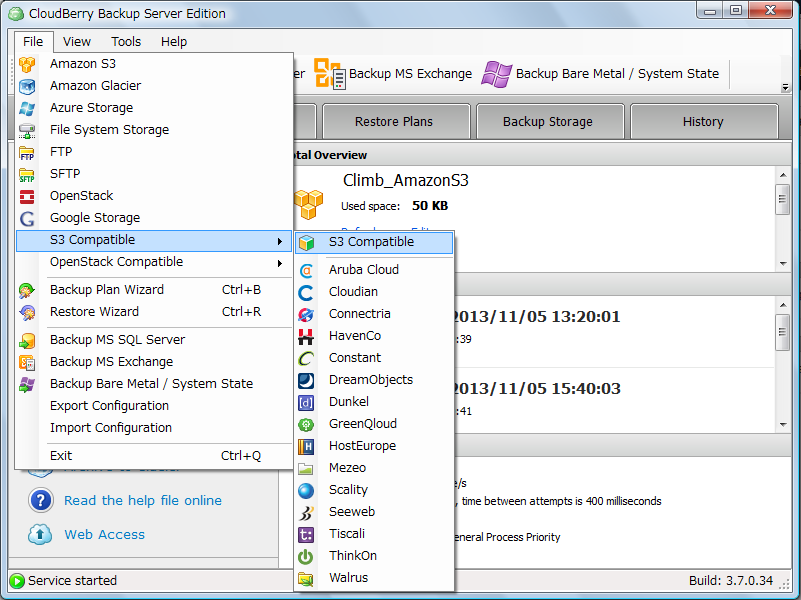Click the Backup MS SQL Server icon

point(27,340)
